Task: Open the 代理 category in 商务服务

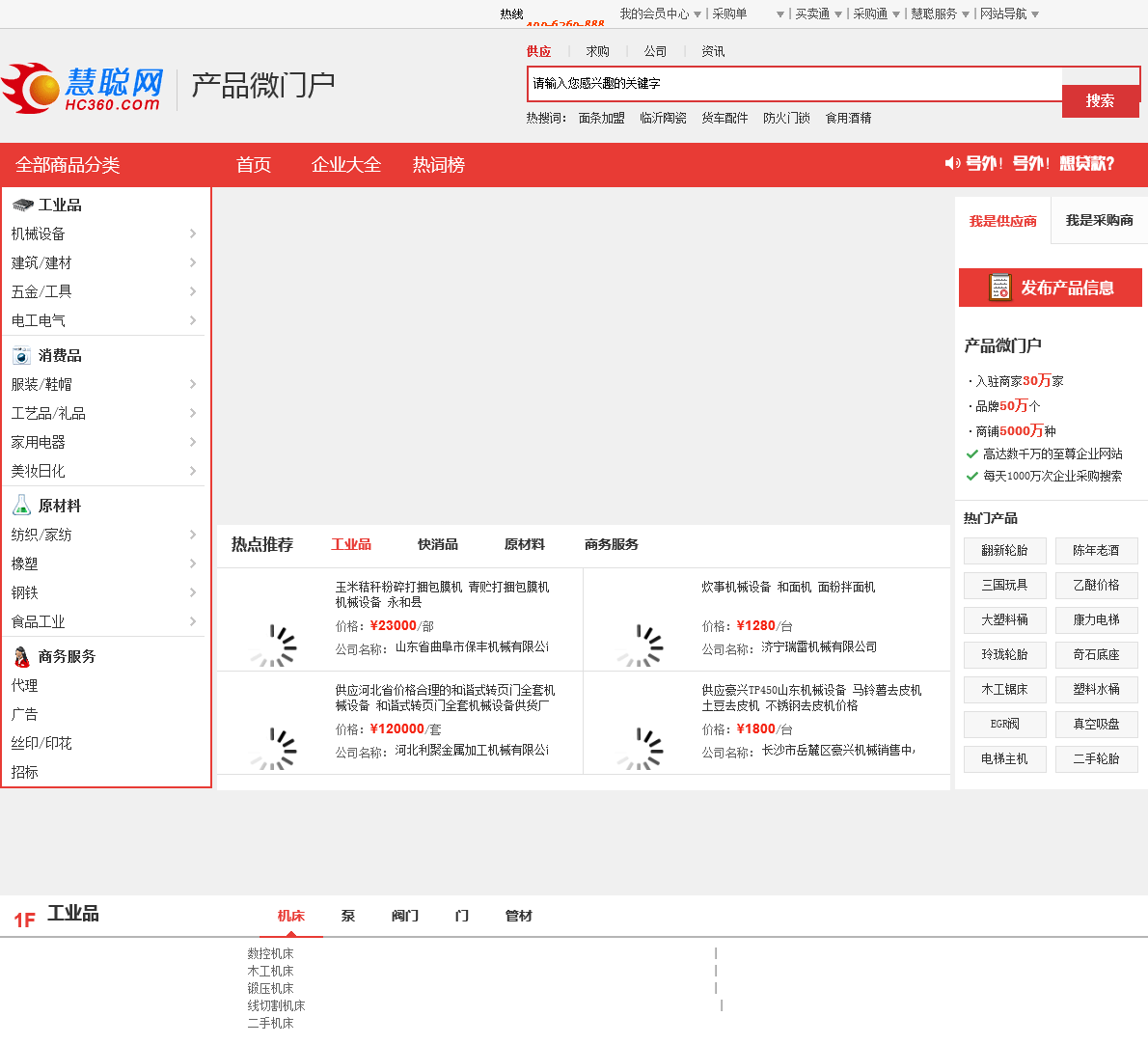Action: pos(24,685)
